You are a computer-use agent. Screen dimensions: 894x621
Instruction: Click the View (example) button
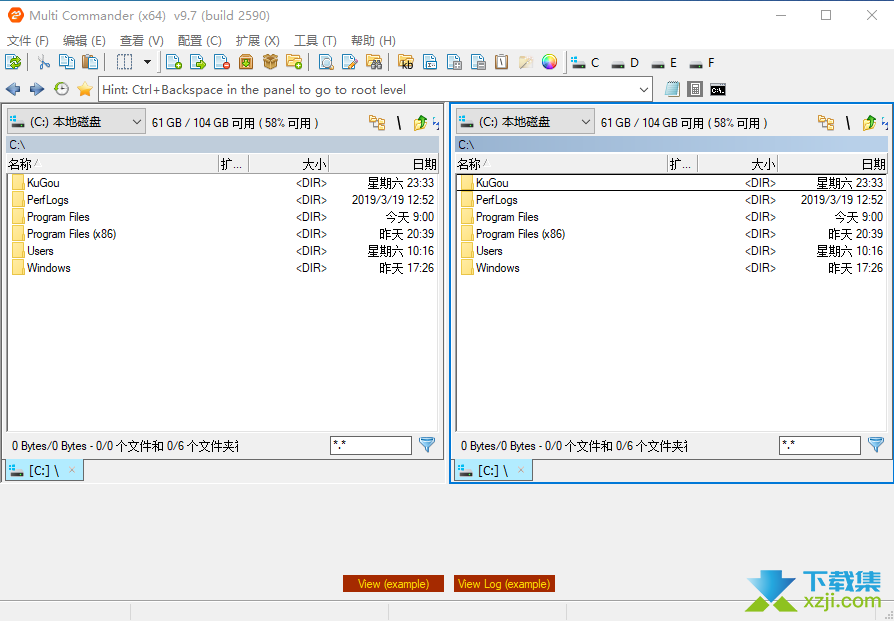pos(393,583)
